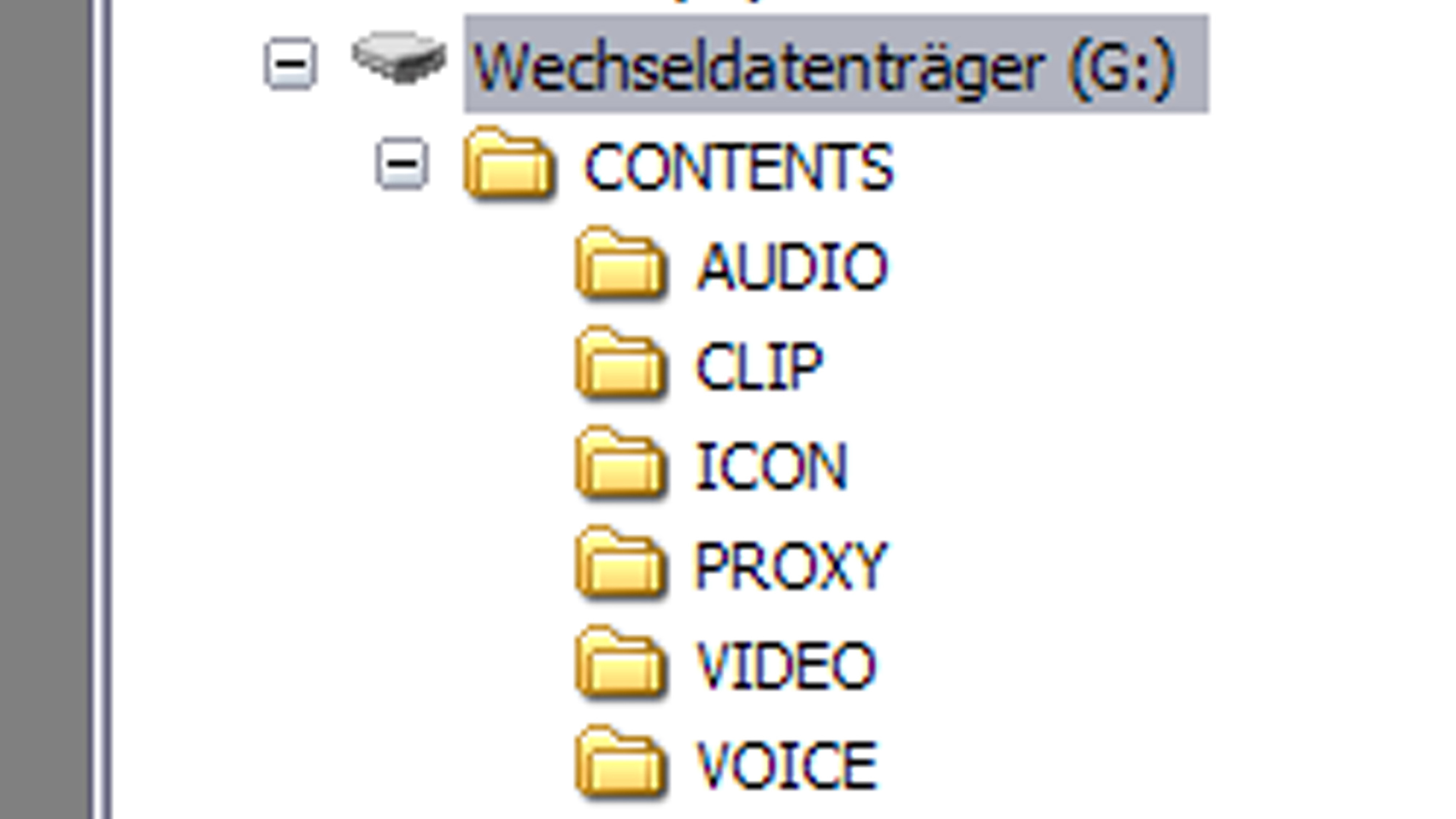The image size is (1456, 819).
Task: Collapse the CONTENTS folder node
Action: [x=402, y=163]
